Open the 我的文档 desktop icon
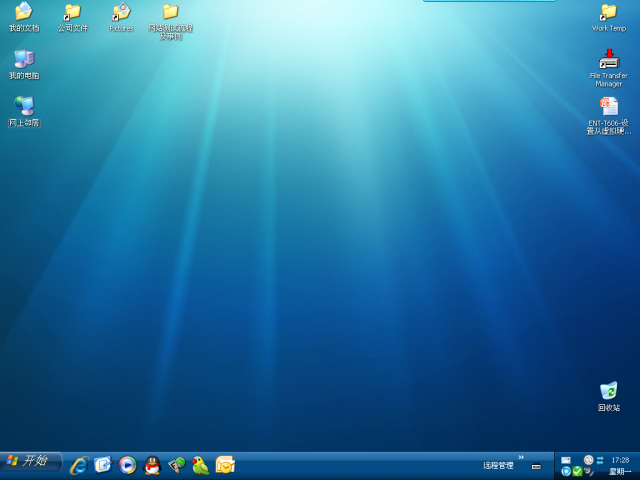 pyautogui.click(x=23, y=13)
